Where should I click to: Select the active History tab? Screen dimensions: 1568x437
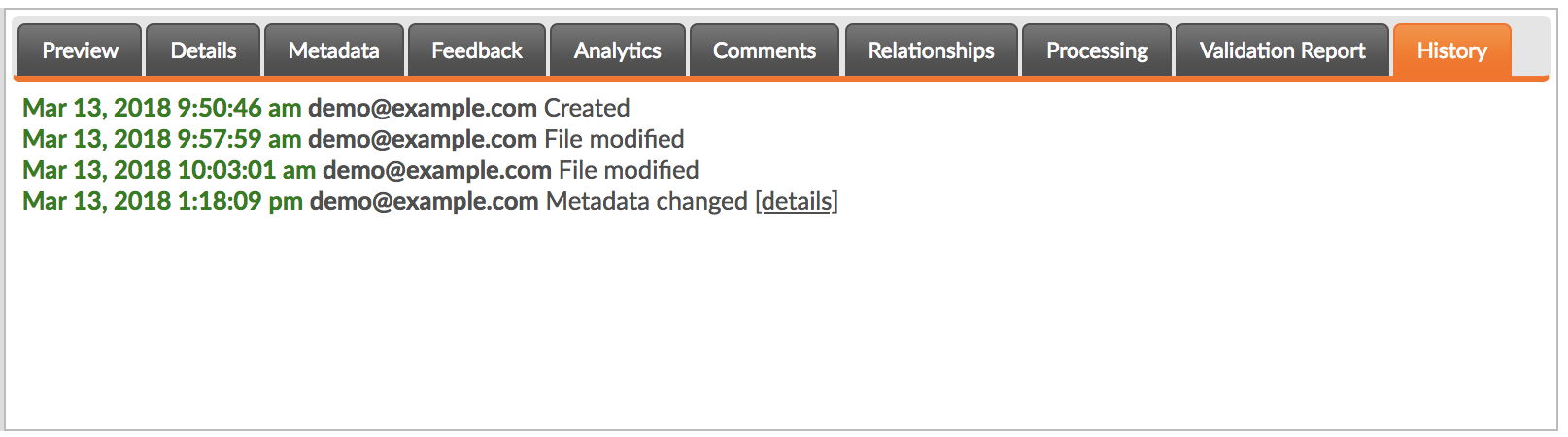click(1451, 50)
